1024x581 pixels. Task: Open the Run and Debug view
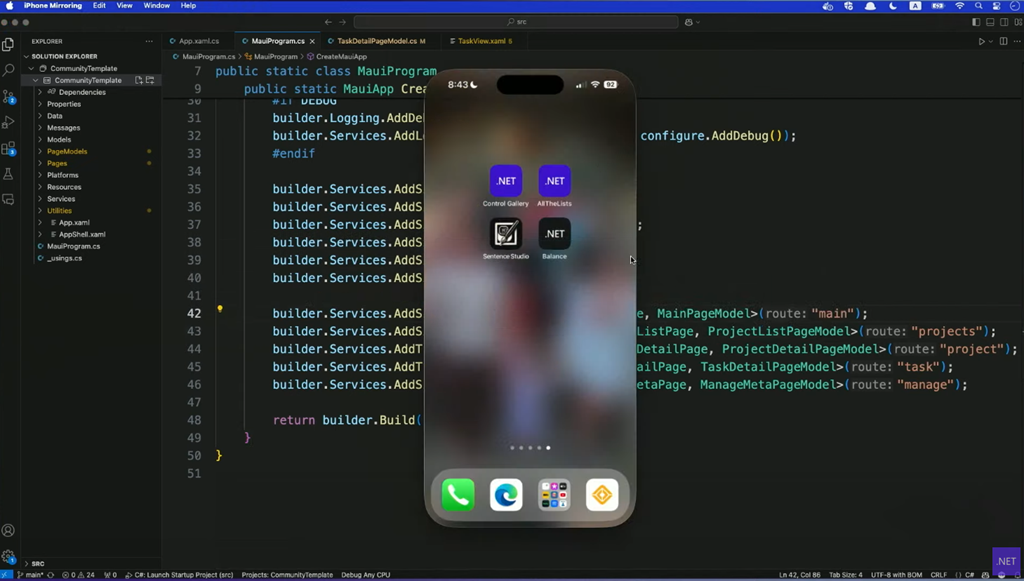pos(9,123)
